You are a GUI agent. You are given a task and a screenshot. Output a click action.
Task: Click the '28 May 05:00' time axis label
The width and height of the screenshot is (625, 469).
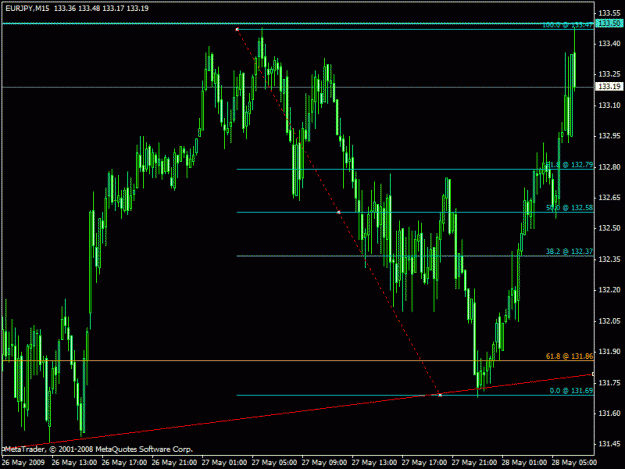coord(574,462)
